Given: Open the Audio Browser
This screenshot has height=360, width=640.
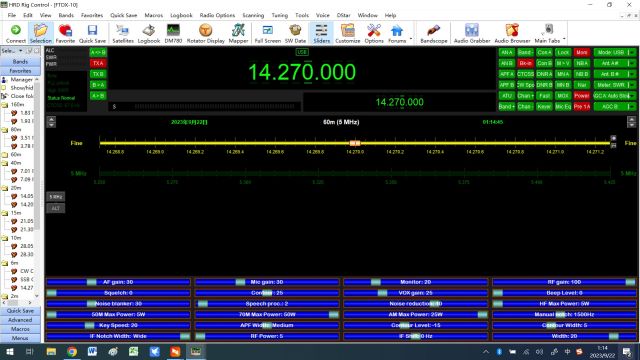Looking at the screenshot, I should [x=512, y=33].
